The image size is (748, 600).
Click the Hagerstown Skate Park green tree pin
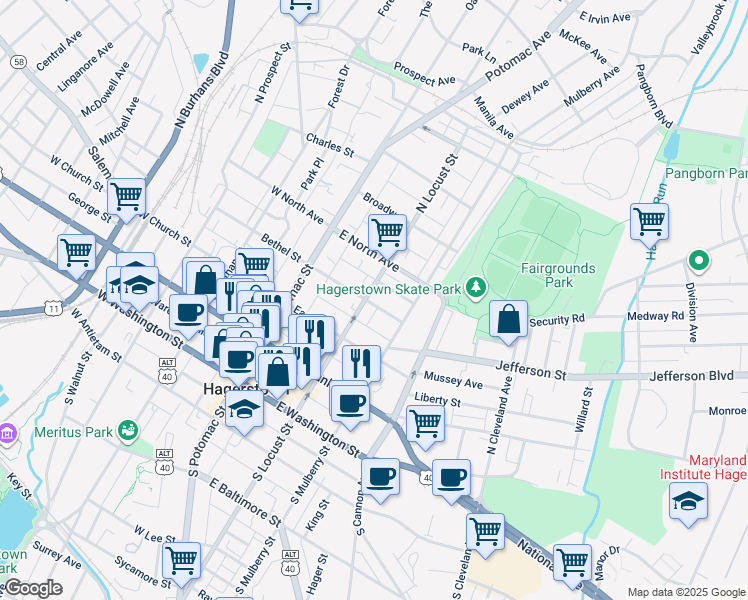(x=476, y=289)
